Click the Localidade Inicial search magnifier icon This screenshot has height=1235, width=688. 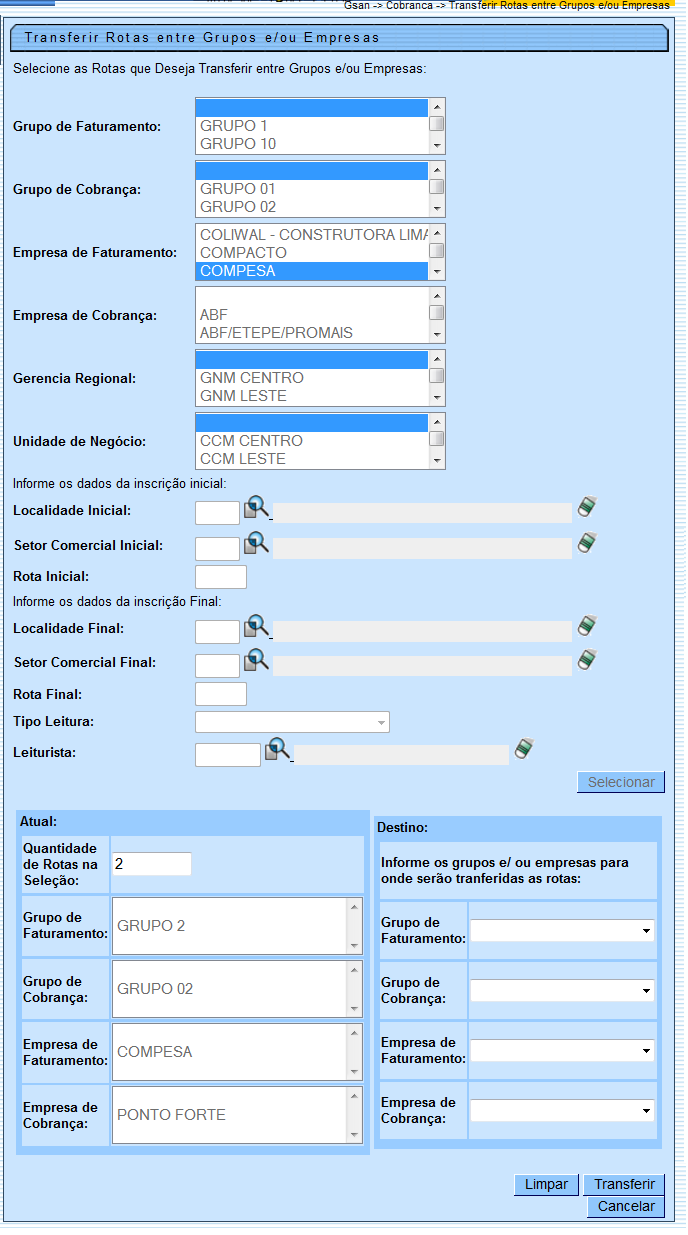pyautogui.click(x=257, y=509)
